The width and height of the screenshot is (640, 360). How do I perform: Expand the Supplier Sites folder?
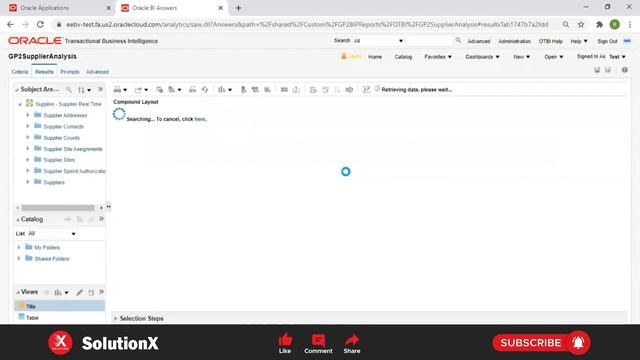tap(28, 160)
